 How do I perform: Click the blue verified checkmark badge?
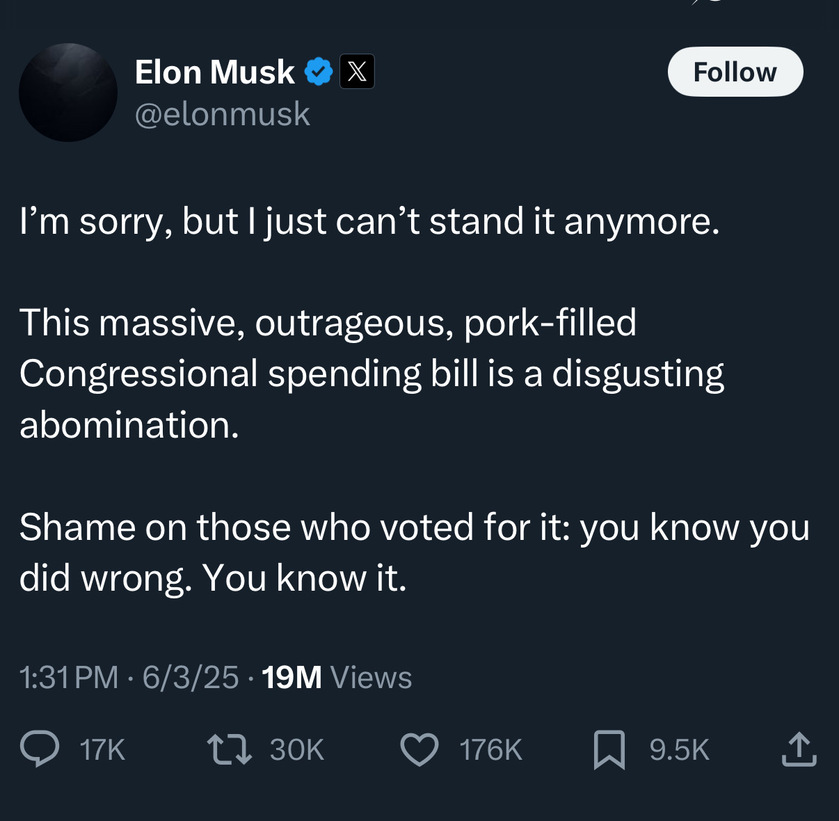tap(319, 72)
